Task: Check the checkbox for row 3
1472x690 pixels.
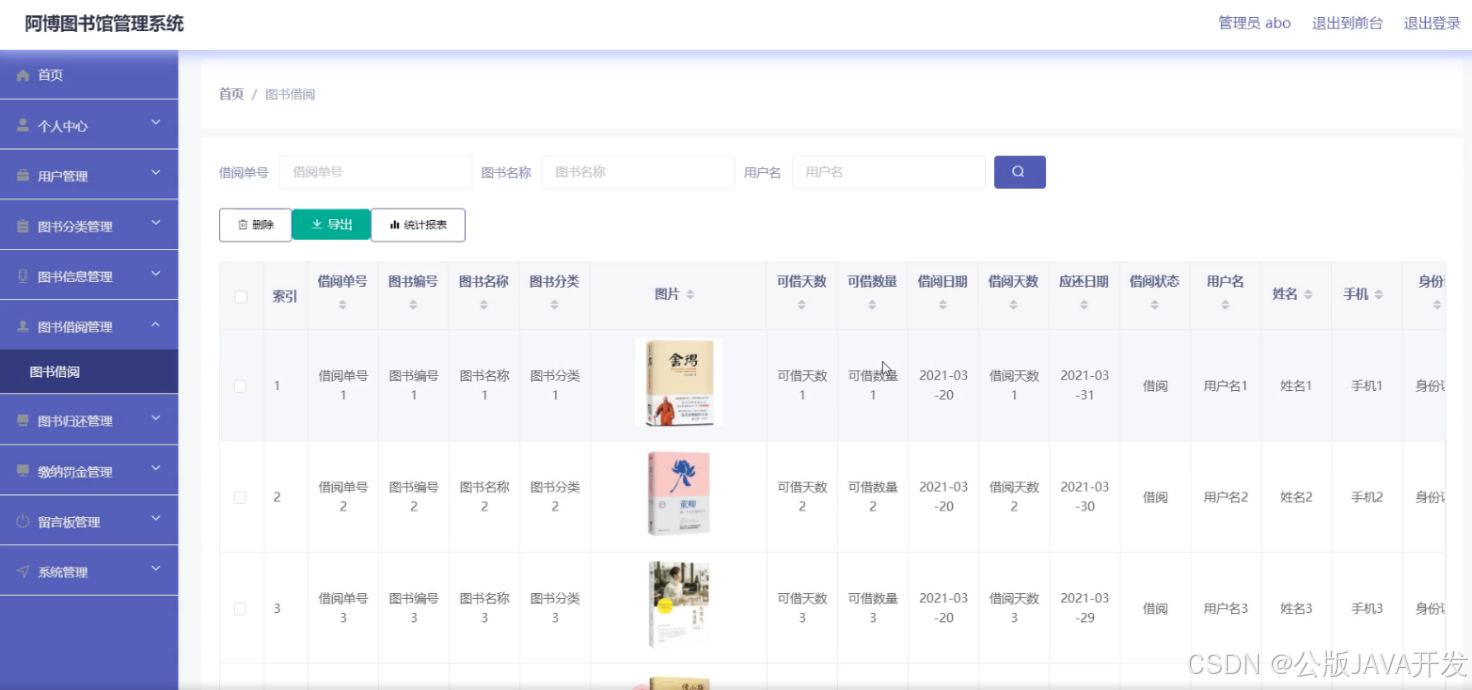Action: [240, 608]
